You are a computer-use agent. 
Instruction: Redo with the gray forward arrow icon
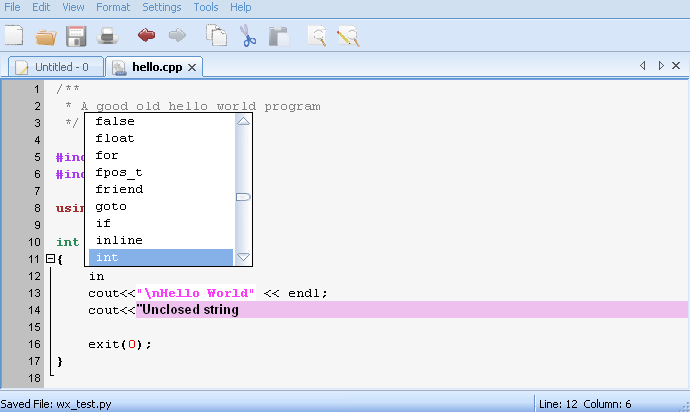pyautogui.click(x=177, y=35)
